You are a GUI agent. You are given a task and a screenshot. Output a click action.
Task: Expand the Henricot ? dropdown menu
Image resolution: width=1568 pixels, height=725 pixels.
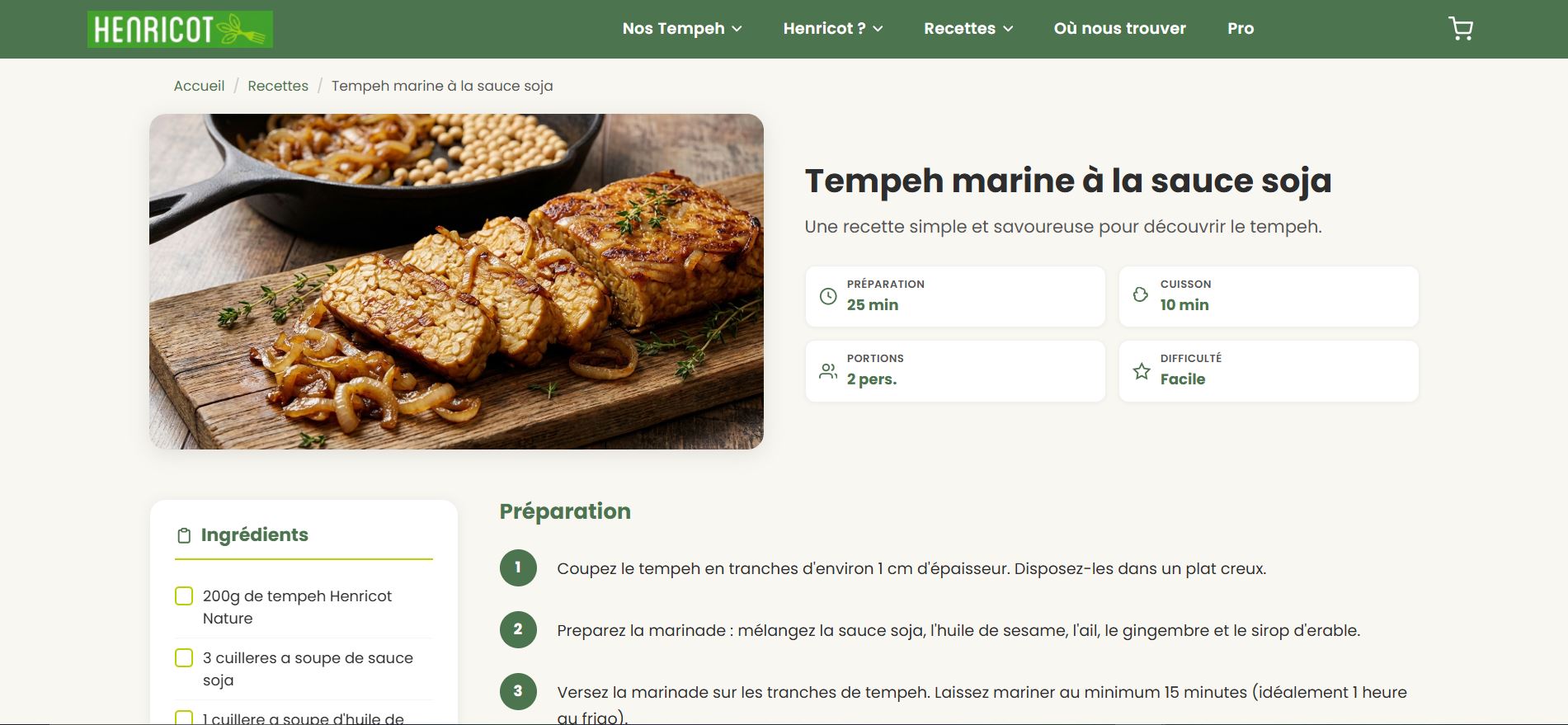coord(833,28)
